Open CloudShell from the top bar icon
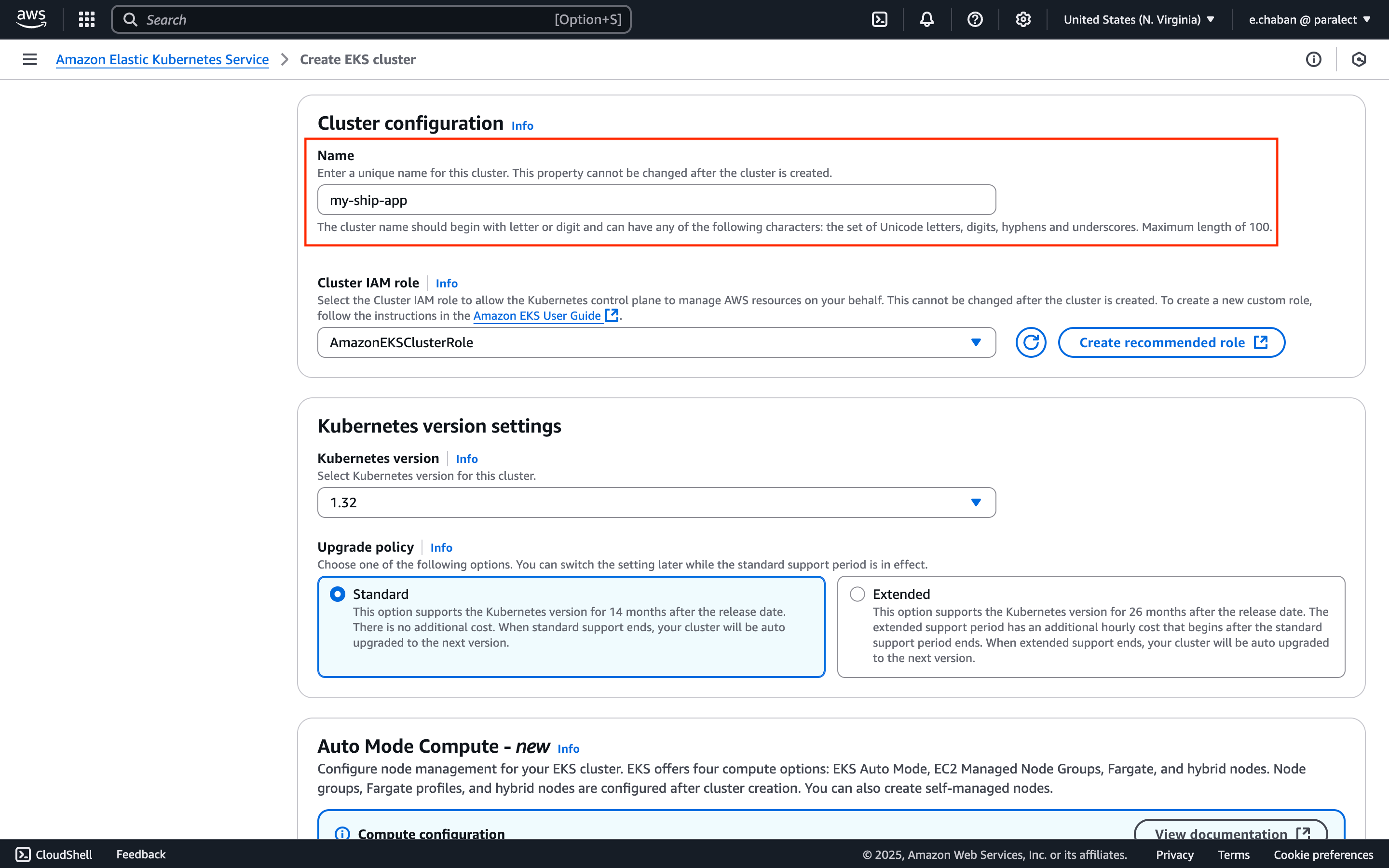This screenshot has width=1389, height=868. [879, 19]
